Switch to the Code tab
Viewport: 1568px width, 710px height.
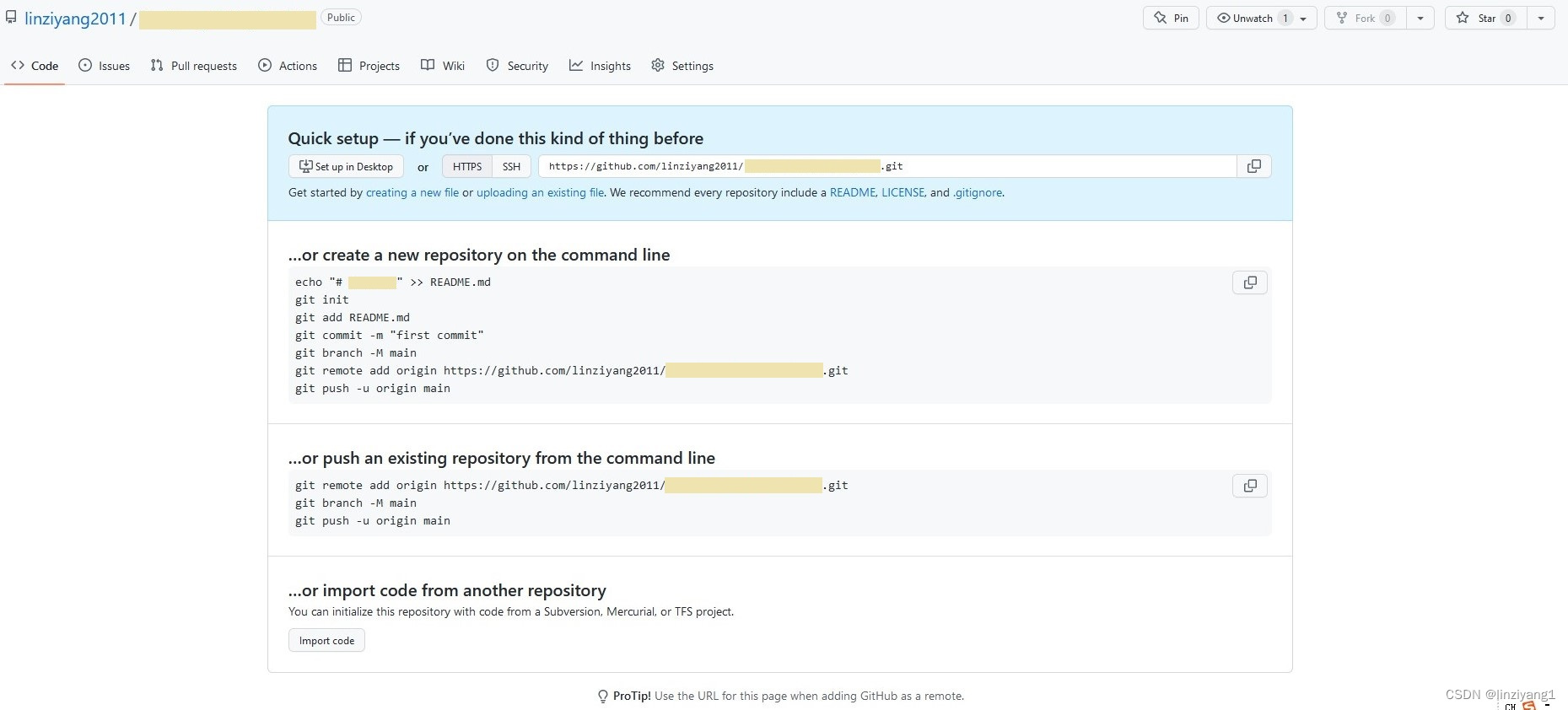(x=35, y=66)
